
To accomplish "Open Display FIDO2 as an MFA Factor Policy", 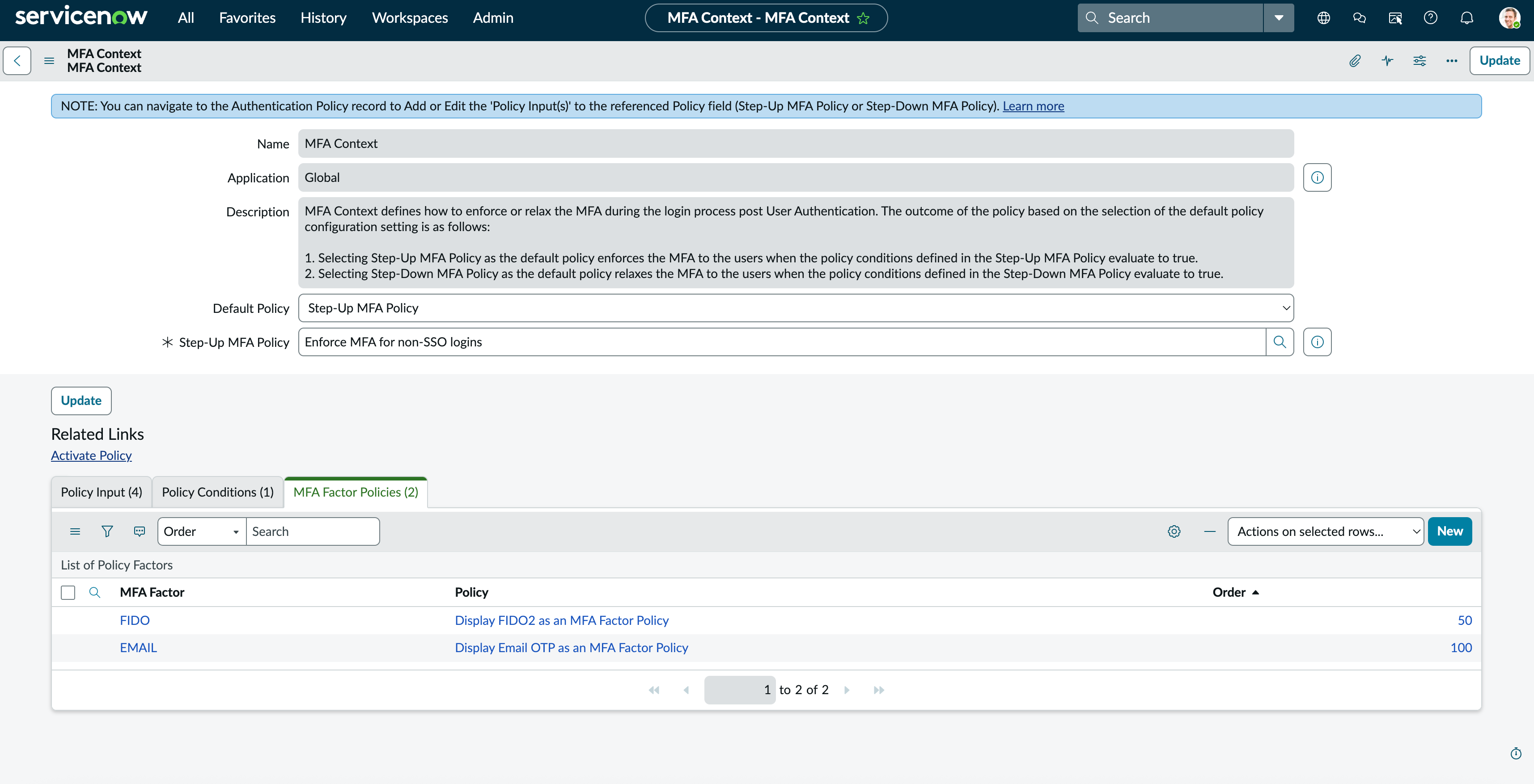I will pyautogui.click(x=562, y=620).
